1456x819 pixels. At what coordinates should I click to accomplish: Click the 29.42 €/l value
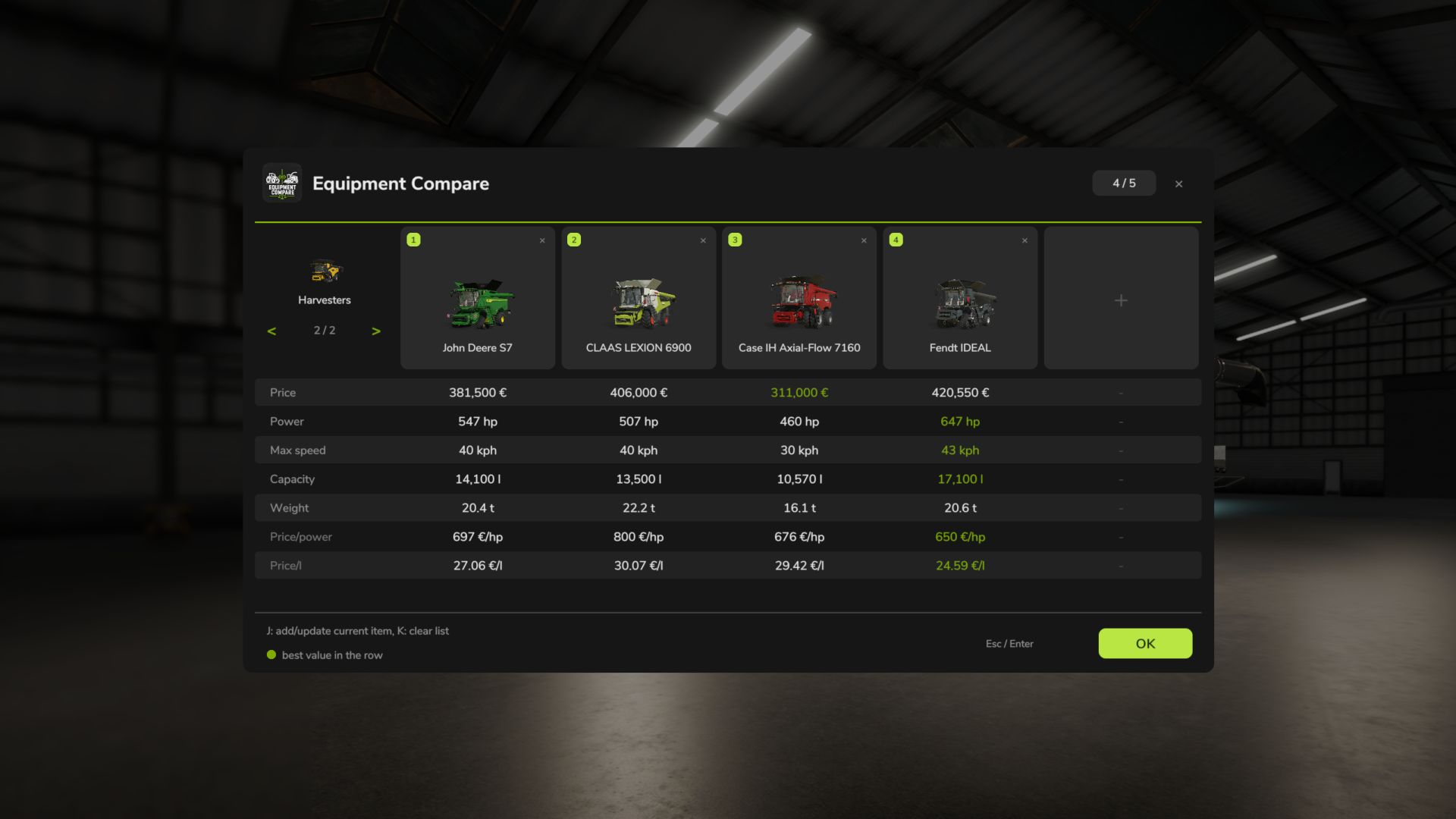(x=799, y=565)
